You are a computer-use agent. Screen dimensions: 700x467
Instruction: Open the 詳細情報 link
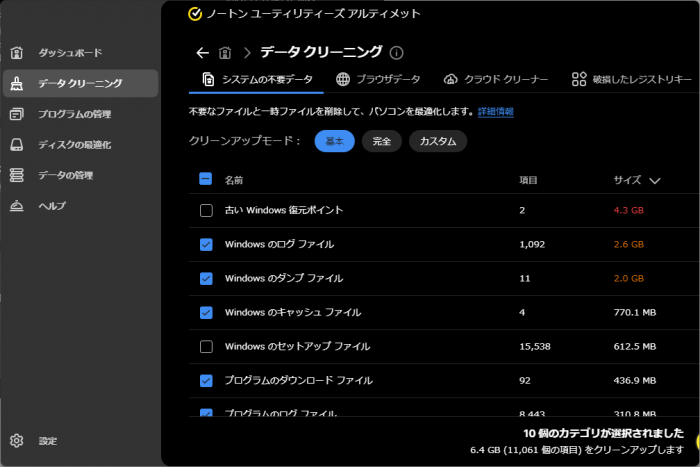click(496, 112)
